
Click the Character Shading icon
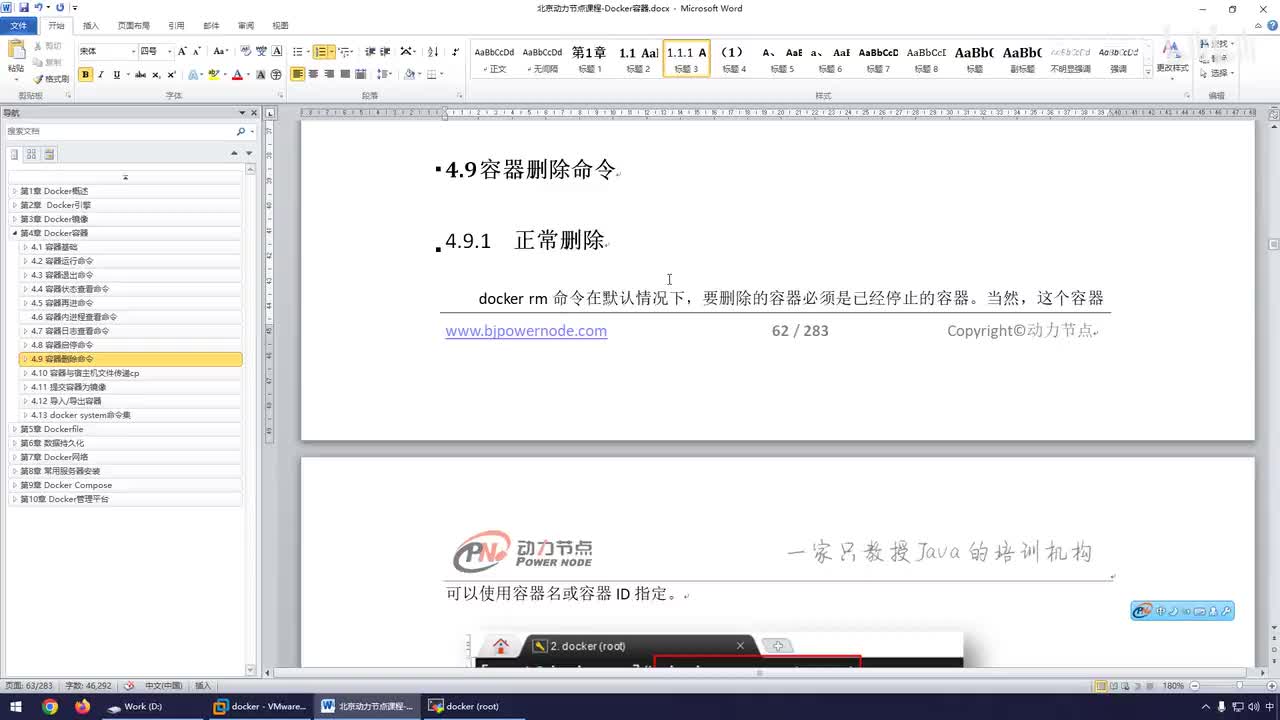pyautogui.click(x=261, y=74)
